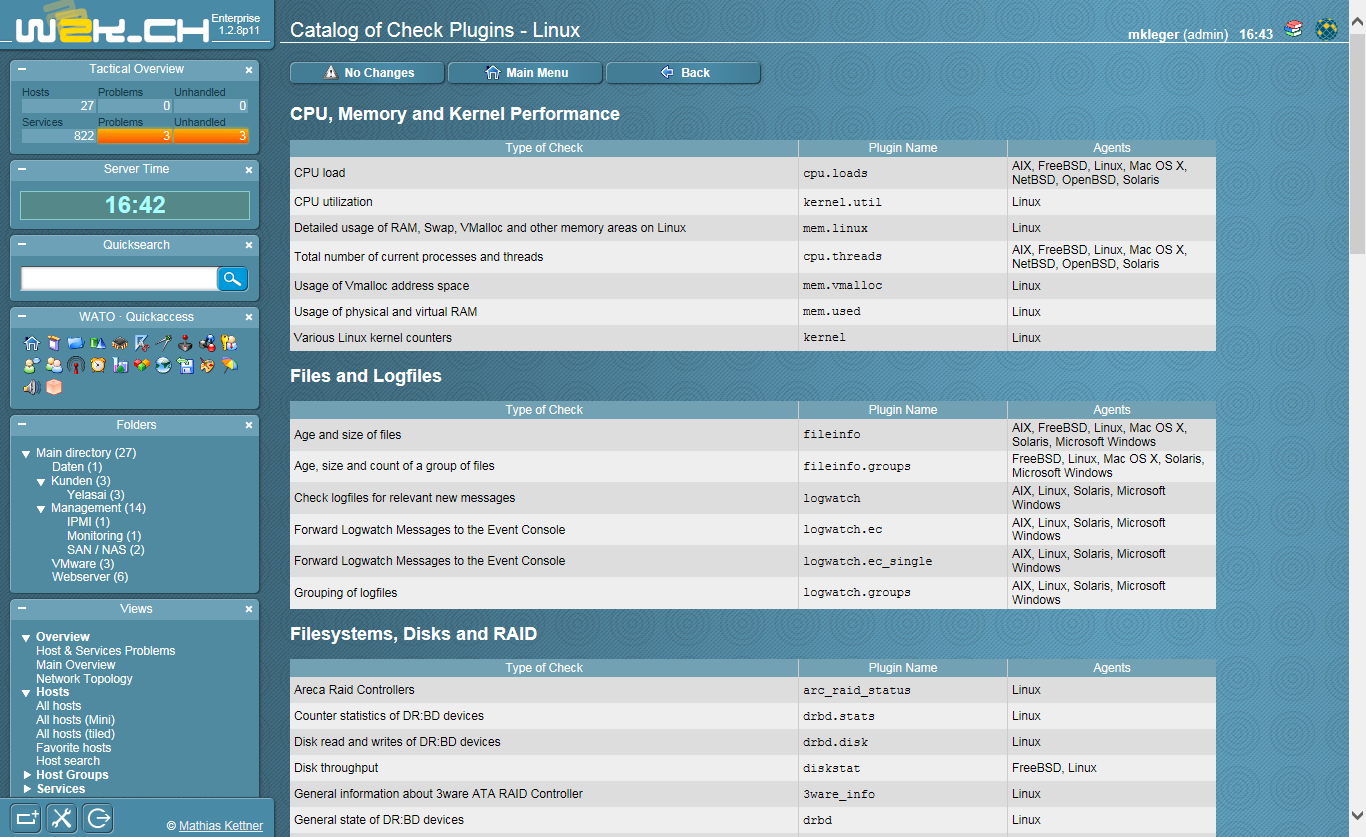Click the paint palette icon in Quickaccess
Screen dimensions: 1366x837
(x=207, y=365)
